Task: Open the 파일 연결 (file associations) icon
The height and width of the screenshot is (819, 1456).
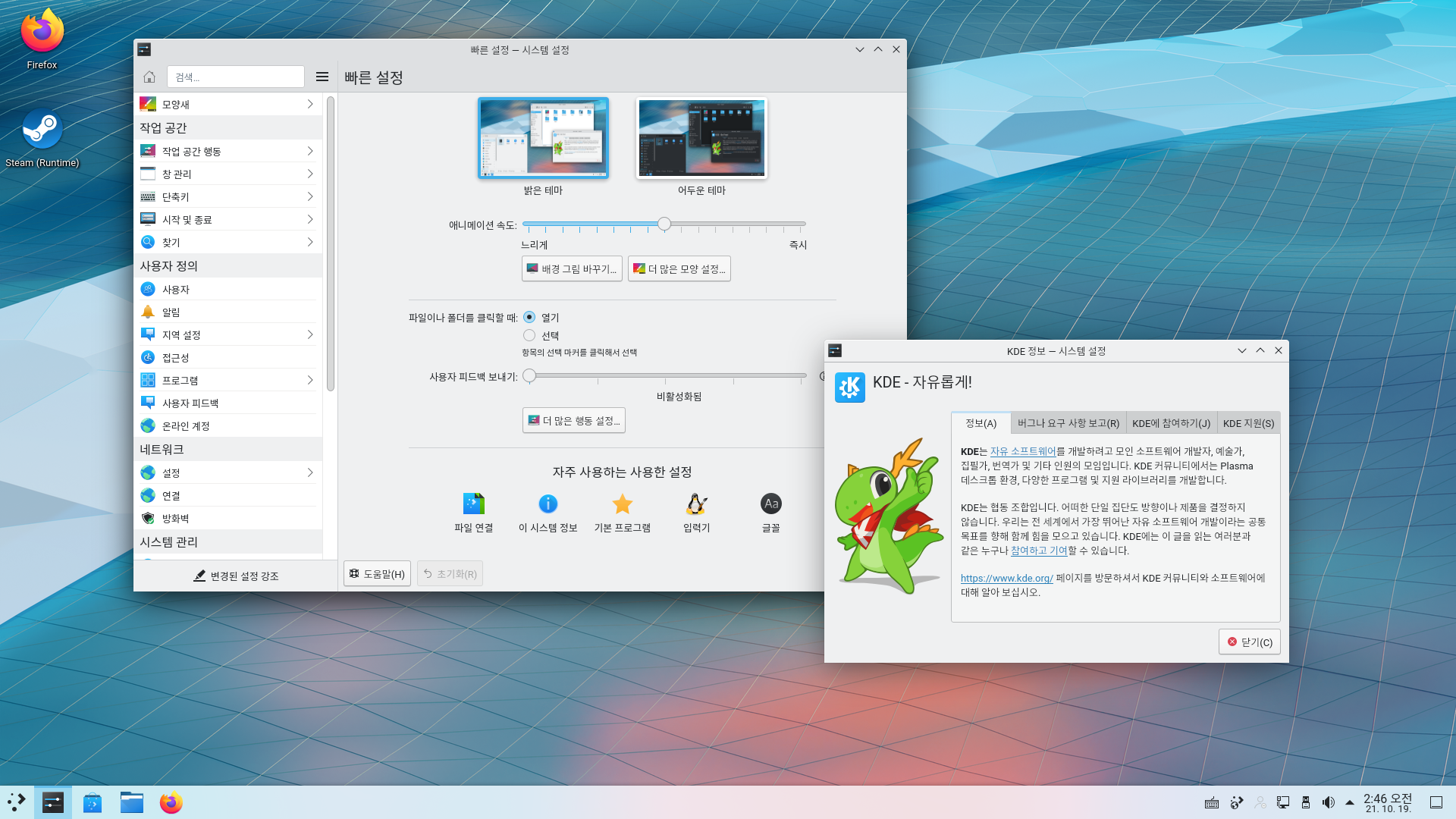Action: (473, 504)
